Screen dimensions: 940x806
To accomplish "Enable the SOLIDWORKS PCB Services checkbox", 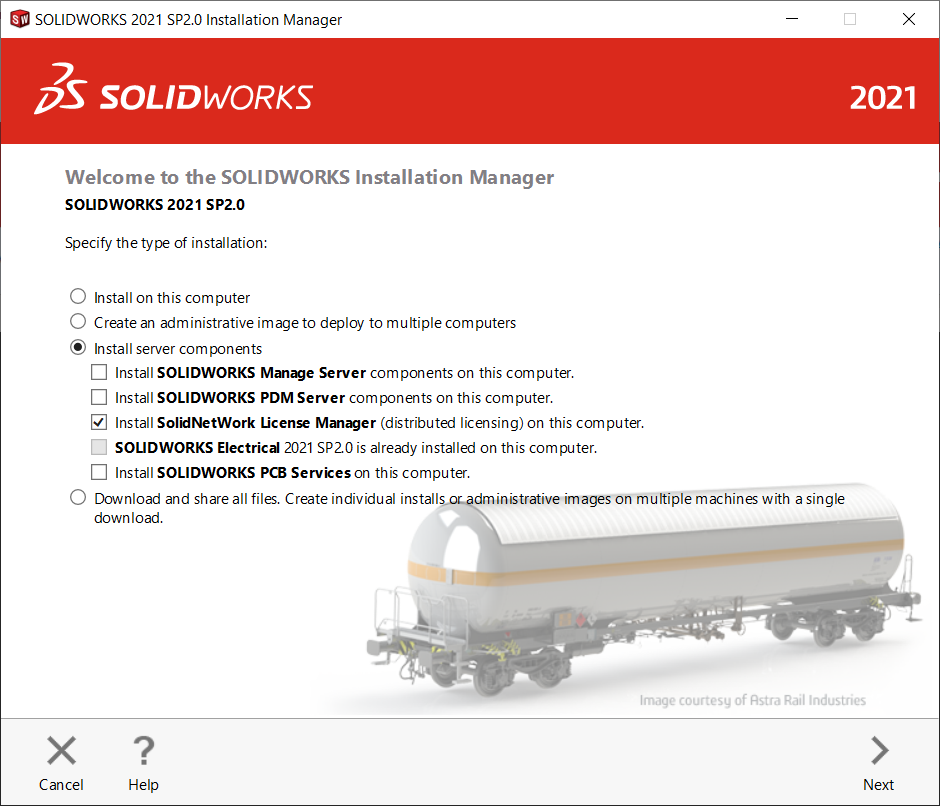I will click(99, 471).
